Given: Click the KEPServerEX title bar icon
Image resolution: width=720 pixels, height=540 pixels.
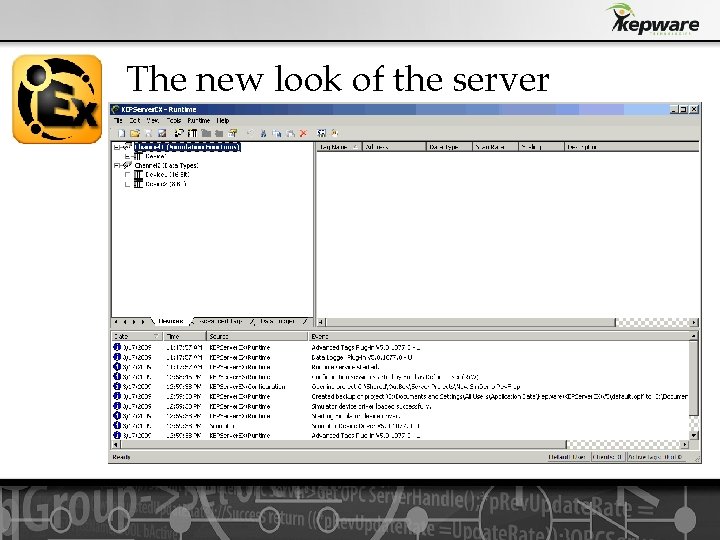Looking at the screenshot, I should click(116, 109).
